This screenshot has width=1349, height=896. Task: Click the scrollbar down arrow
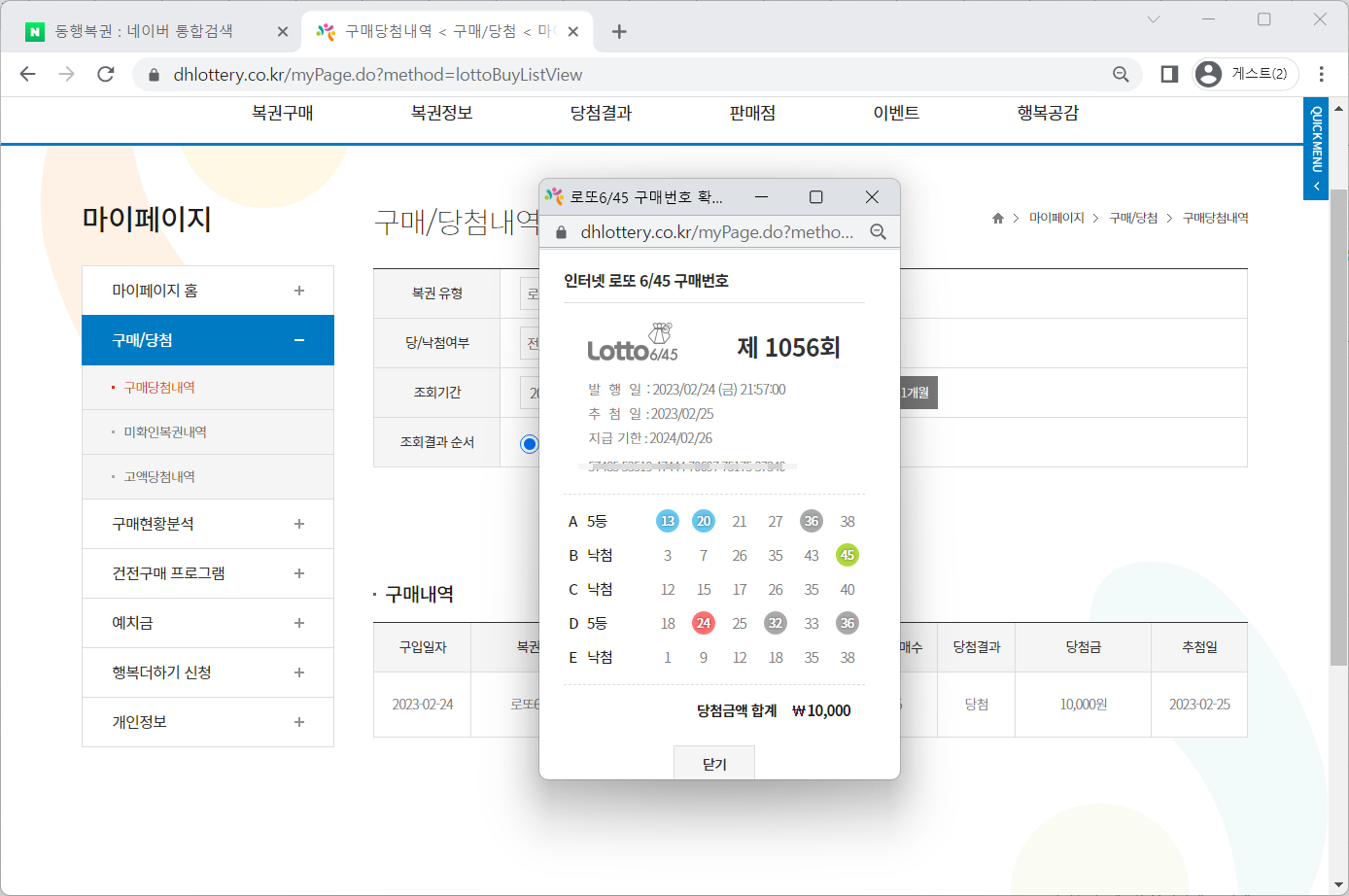pos(1339,883)
